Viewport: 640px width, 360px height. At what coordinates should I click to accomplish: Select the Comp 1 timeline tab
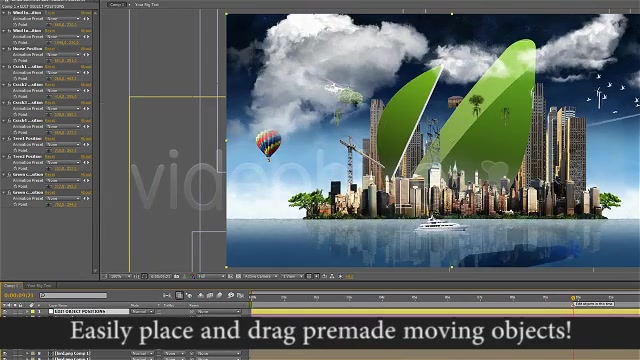point(11,286)
